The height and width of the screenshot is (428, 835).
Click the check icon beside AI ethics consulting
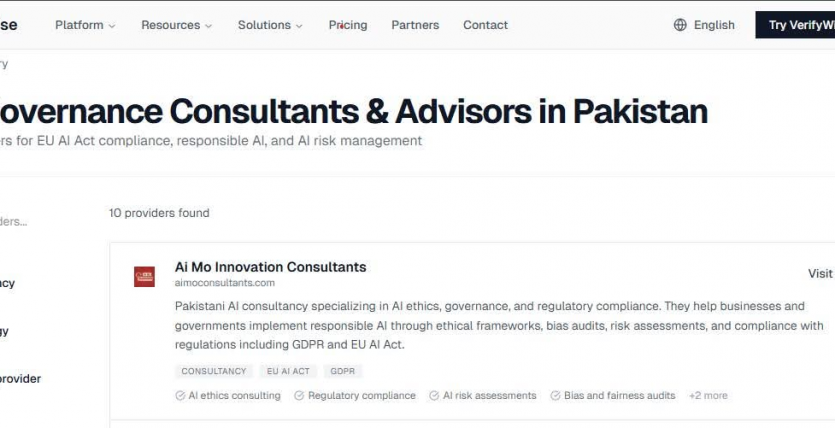coord(180,396)
